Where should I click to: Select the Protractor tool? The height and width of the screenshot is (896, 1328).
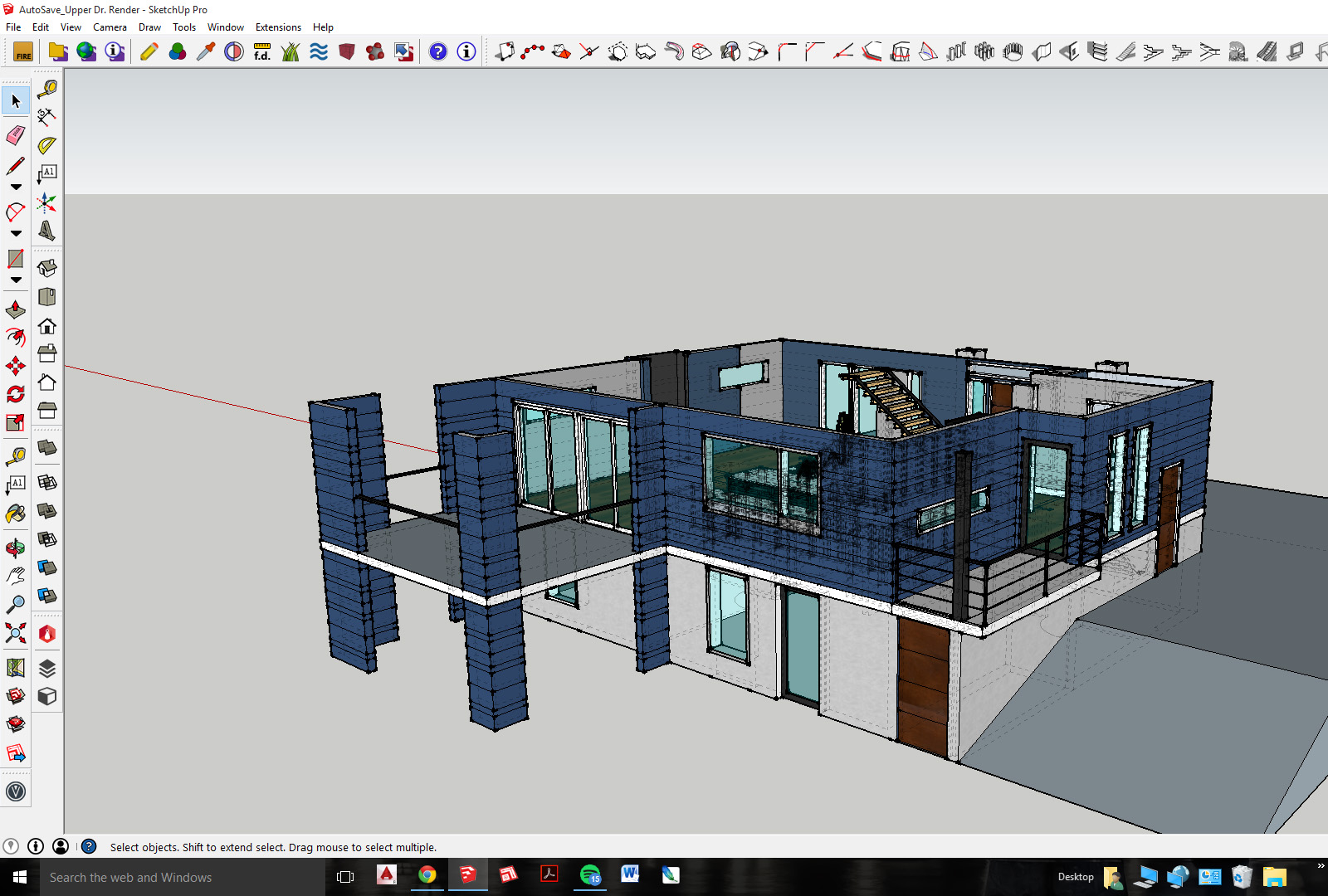(x=46, y=145)
